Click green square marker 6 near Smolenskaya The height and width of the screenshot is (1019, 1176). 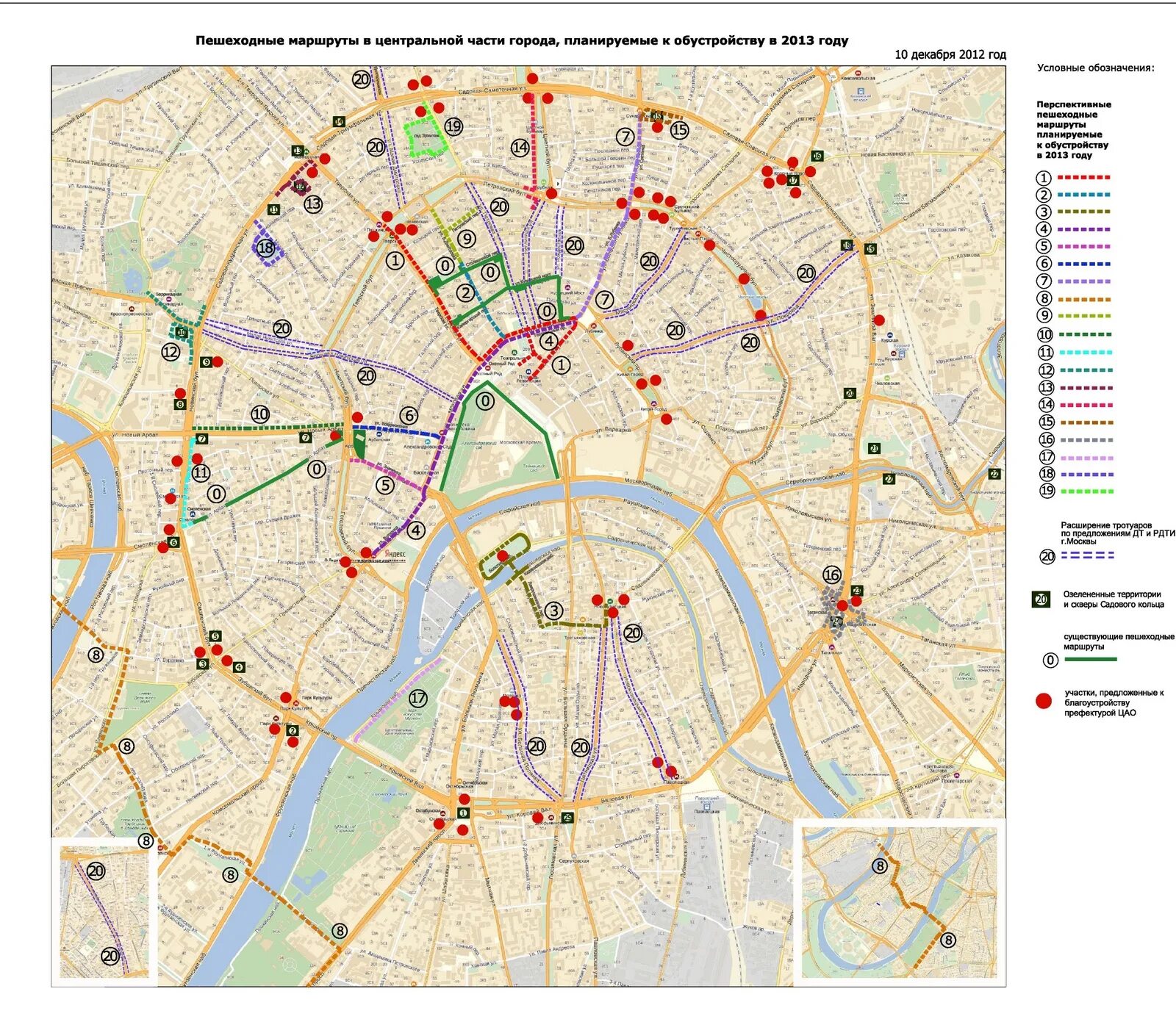[x=174, y=542]
